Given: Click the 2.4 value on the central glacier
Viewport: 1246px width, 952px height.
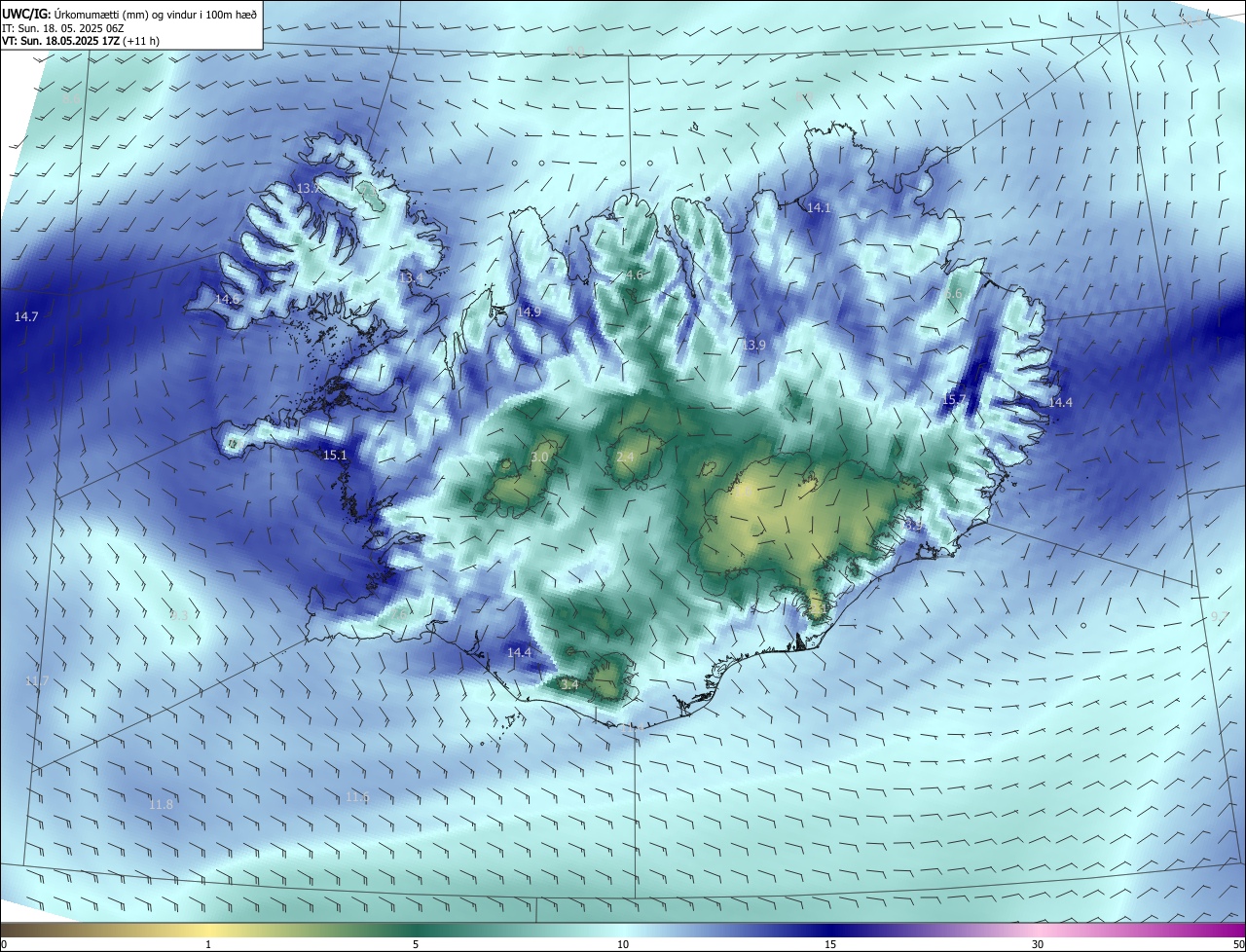Looking at the screenshot, I should (x=625, y=458).
